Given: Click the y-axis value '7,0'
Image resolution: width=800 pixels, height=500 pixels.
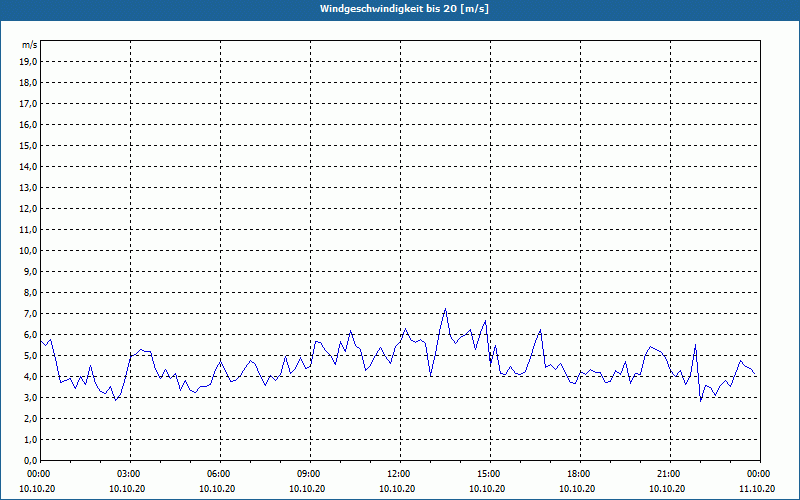Looking at the screenshot, I should coord(31,314).
